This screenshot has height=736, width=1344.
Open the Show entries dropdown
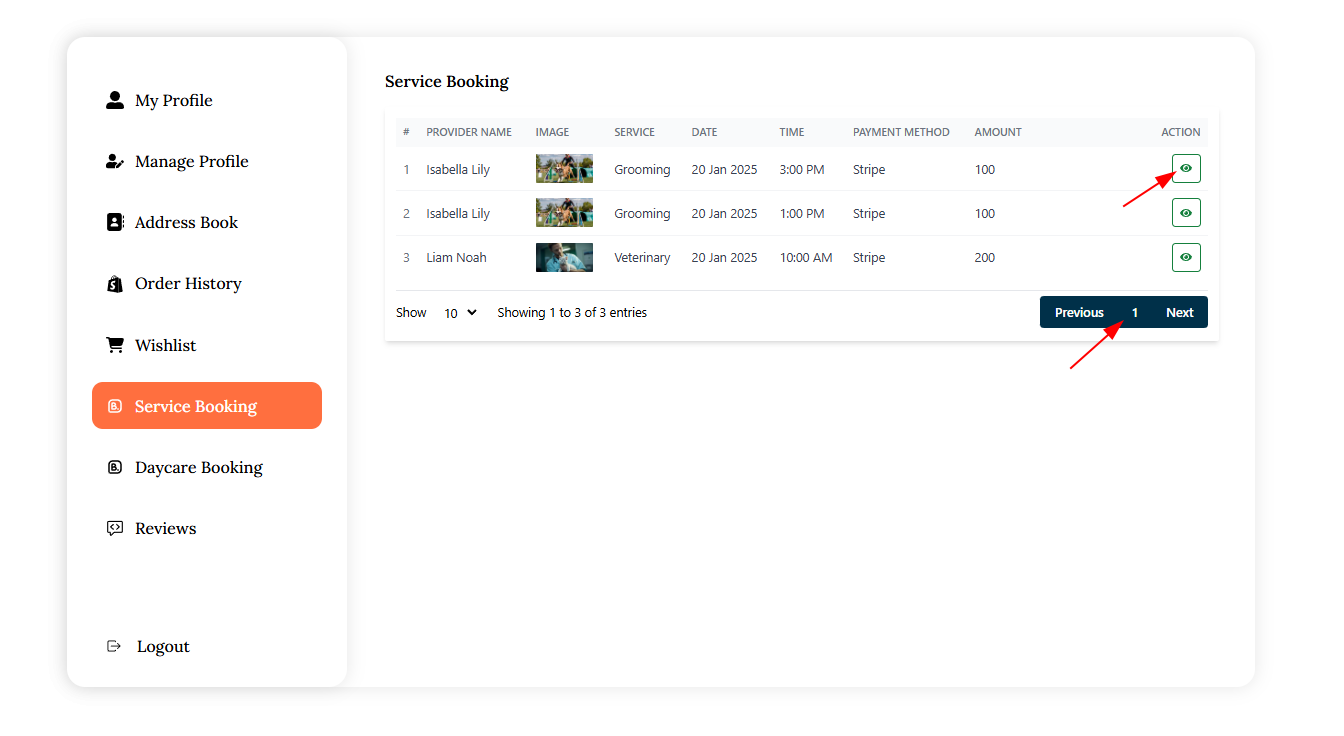(460, 313)
